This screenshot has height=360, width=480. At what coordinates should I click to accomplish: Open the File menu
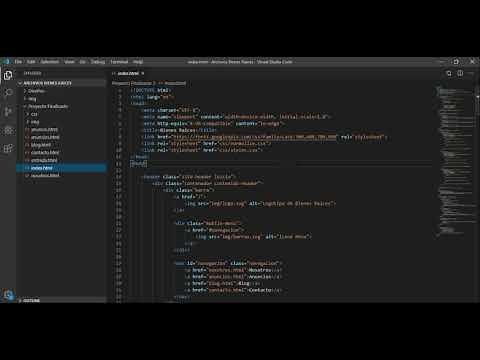(x=18, y=62)
